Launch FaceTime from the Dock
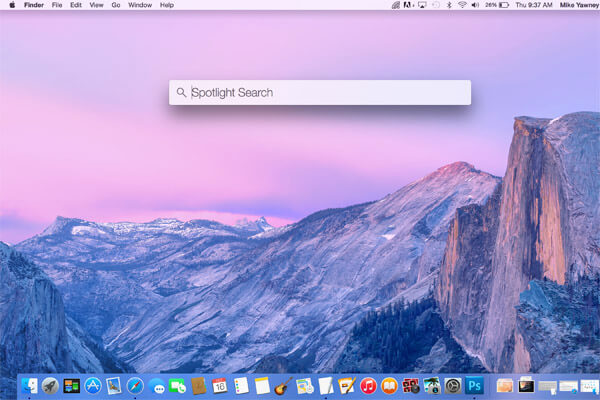This screenshot has width=600, height=400. (x=177, y=386)
